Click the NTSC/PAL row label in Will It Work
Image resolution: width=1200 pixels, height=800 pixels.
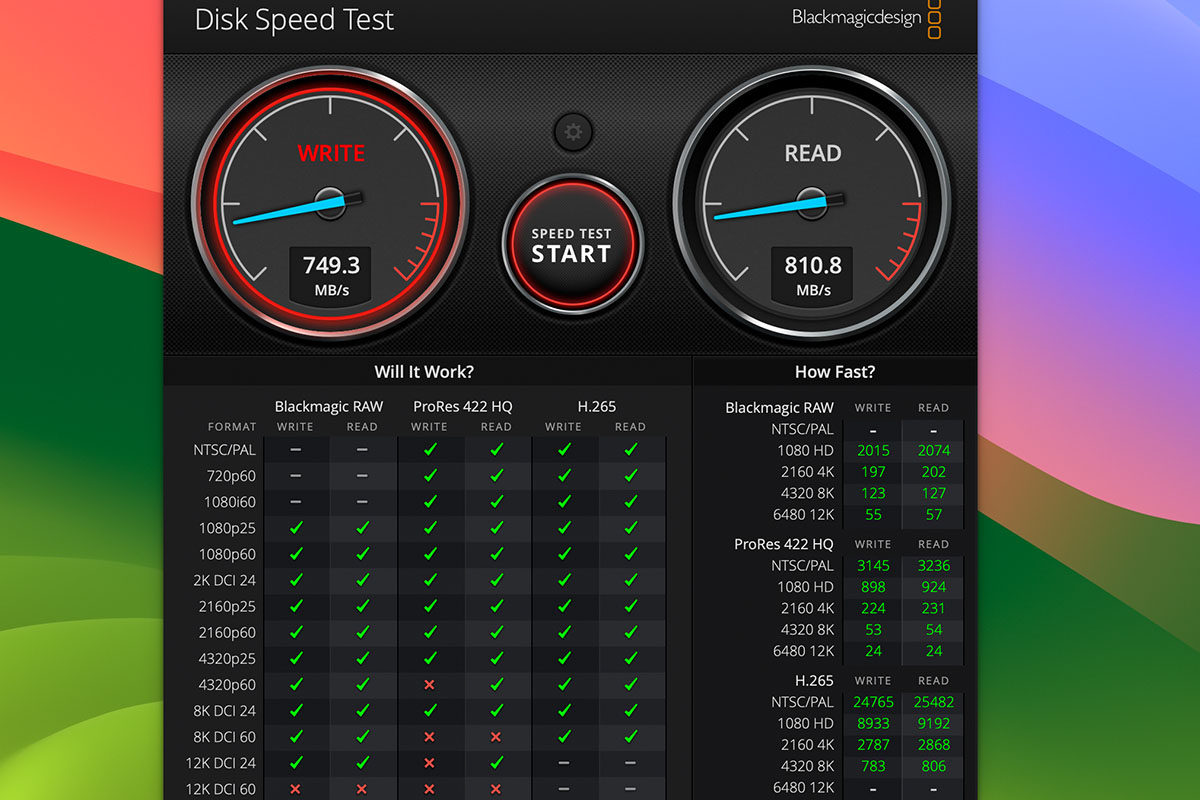(x=225, y=450)
